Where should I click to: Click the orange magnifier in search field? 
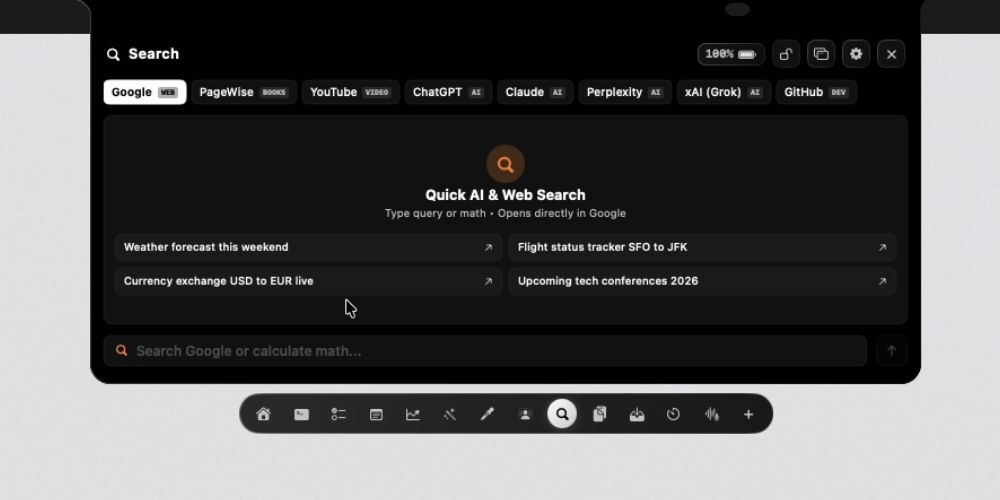pos(122,351)
